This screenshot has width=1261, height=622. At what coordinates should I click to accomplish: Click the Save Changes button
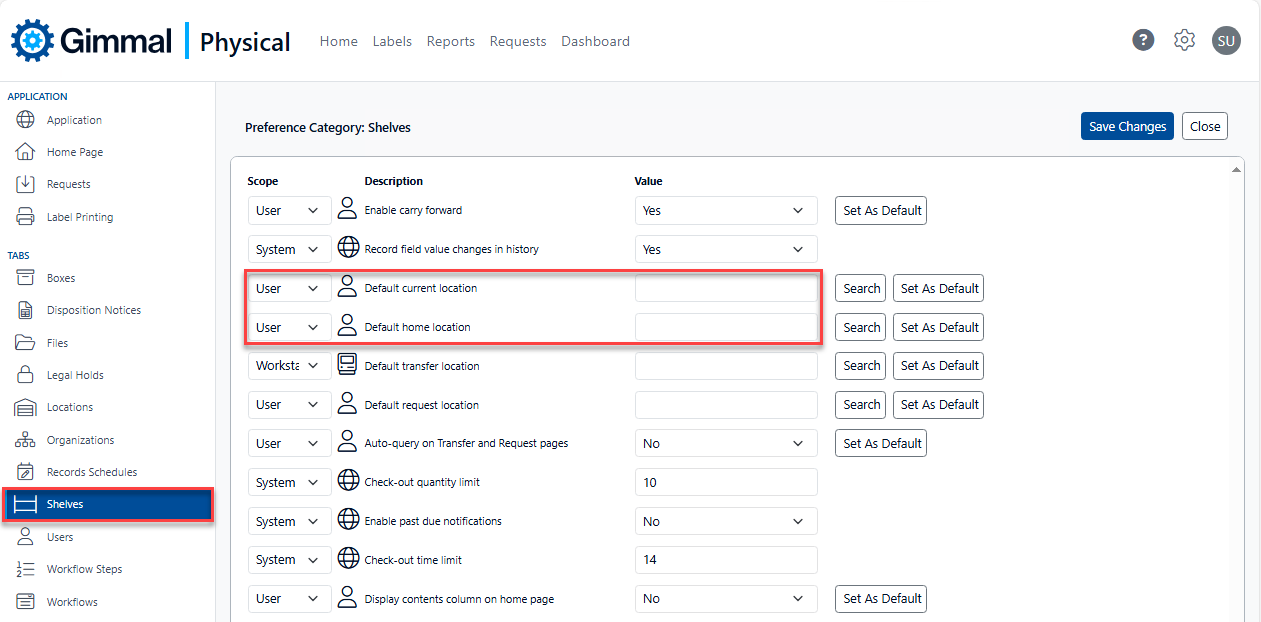pos(1127,127)
